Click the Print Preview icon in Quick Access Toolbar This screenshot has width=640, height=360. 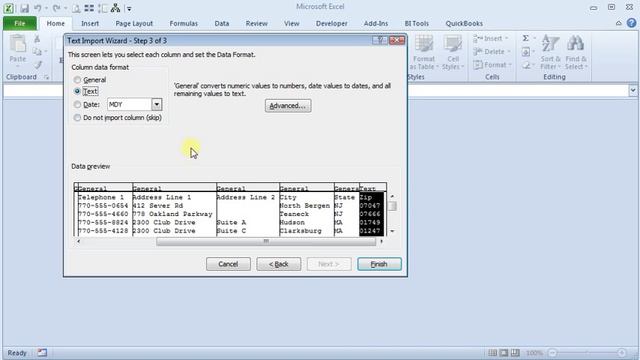coord(76,8)
